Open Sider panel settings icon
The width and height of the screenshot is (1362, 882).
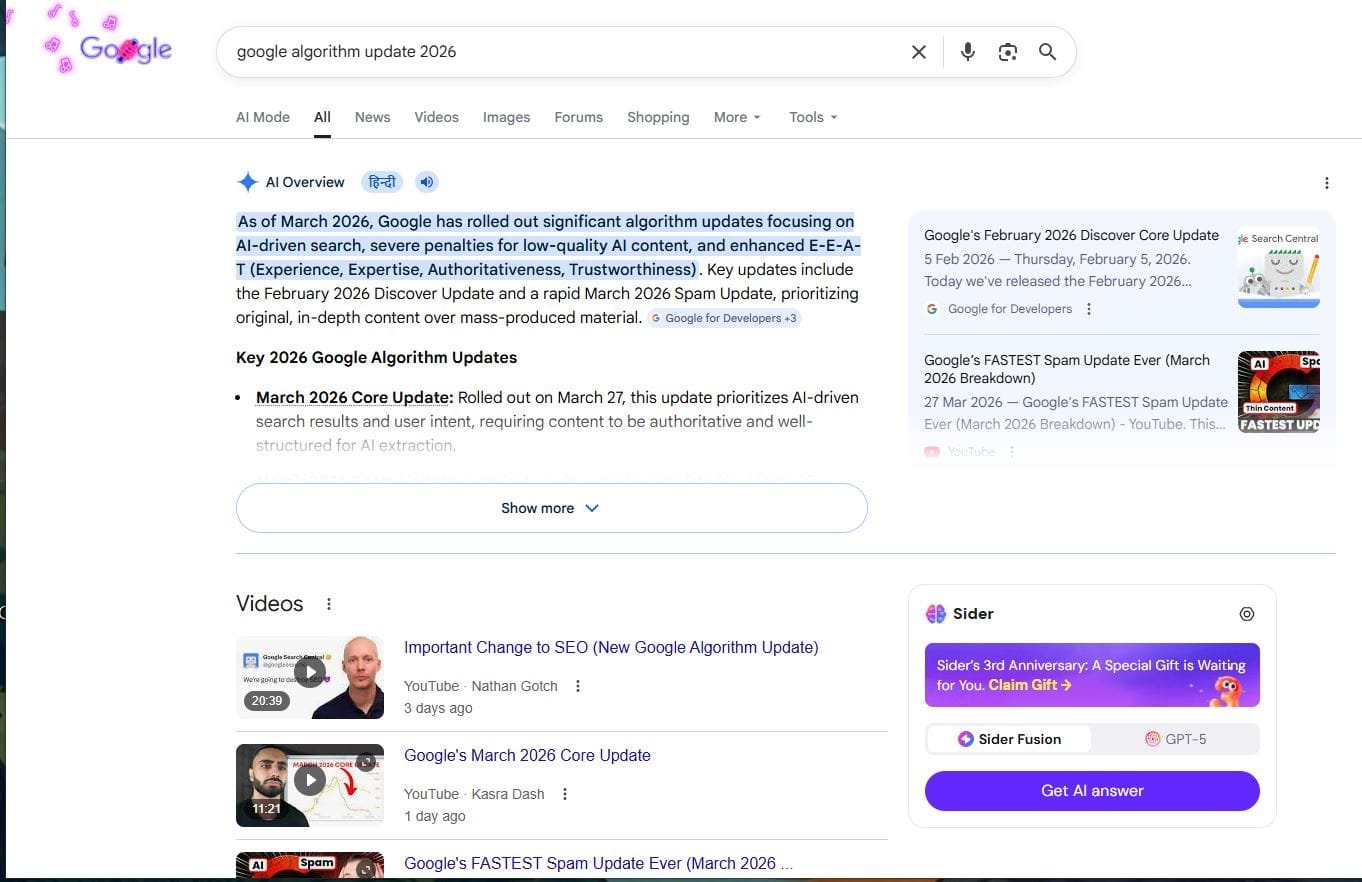tap(1246, 614)
